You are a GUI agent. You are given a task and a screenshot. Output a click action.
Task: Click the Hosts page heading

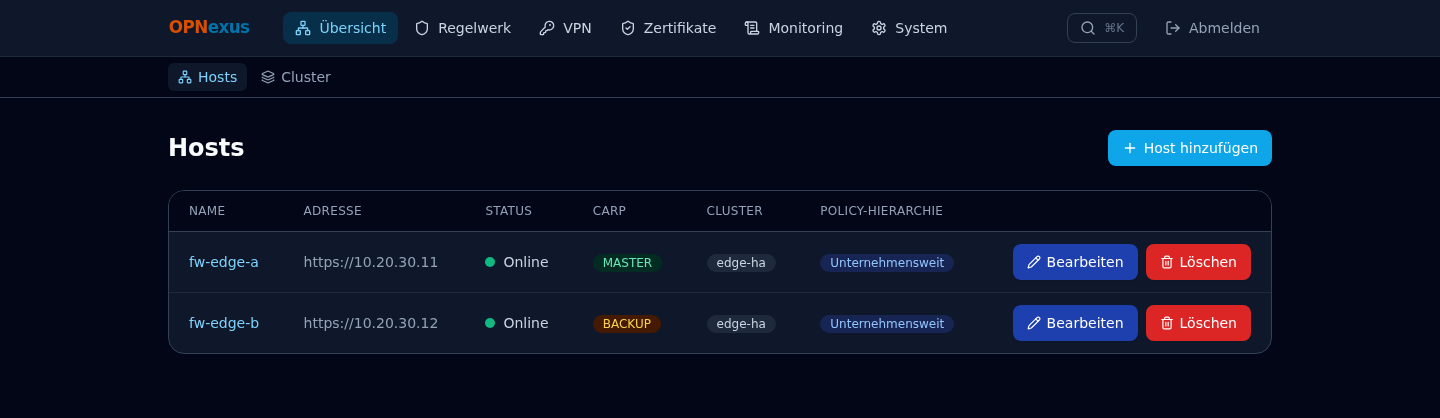pos(206,148)
